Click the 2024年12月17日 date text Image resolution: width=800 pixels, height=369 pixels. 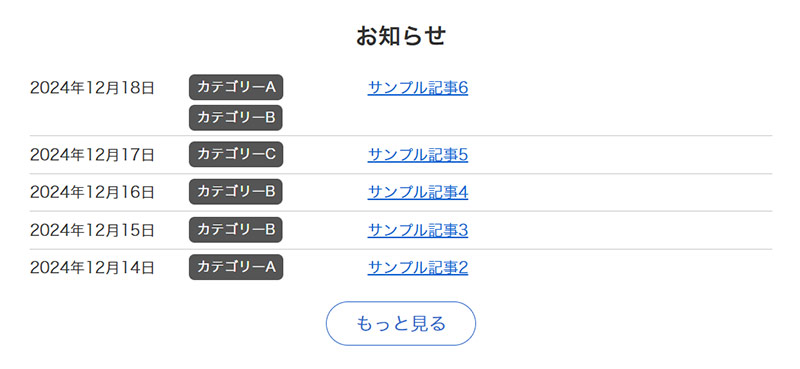92,155
